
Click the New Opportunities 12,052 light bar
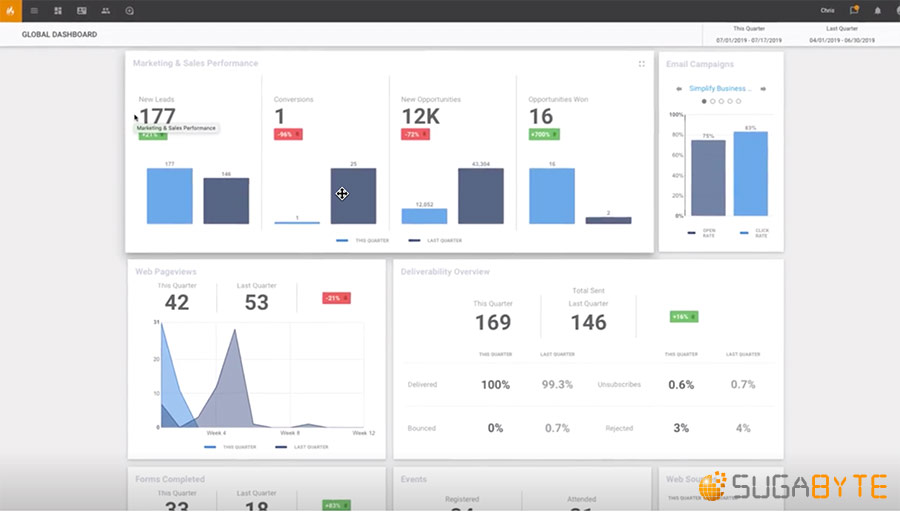point(424,216)
